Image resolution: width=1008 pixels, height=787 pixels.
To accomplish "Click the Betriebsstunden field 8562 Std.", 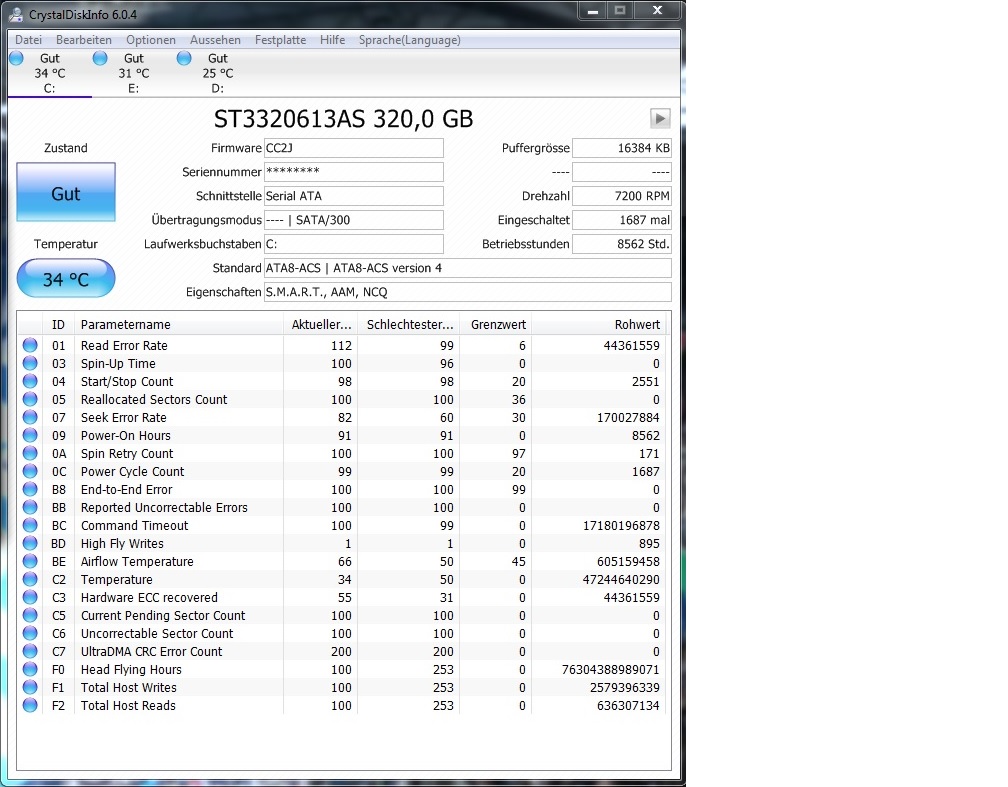I will [622, 244].
